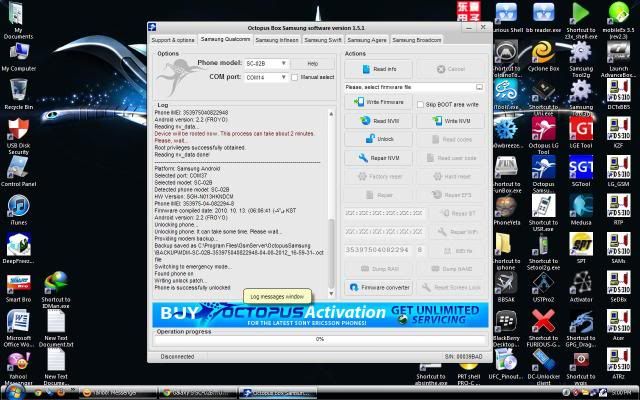Open the Firmware converter
This screenshot has height=400, width=640.
[378, 287]
